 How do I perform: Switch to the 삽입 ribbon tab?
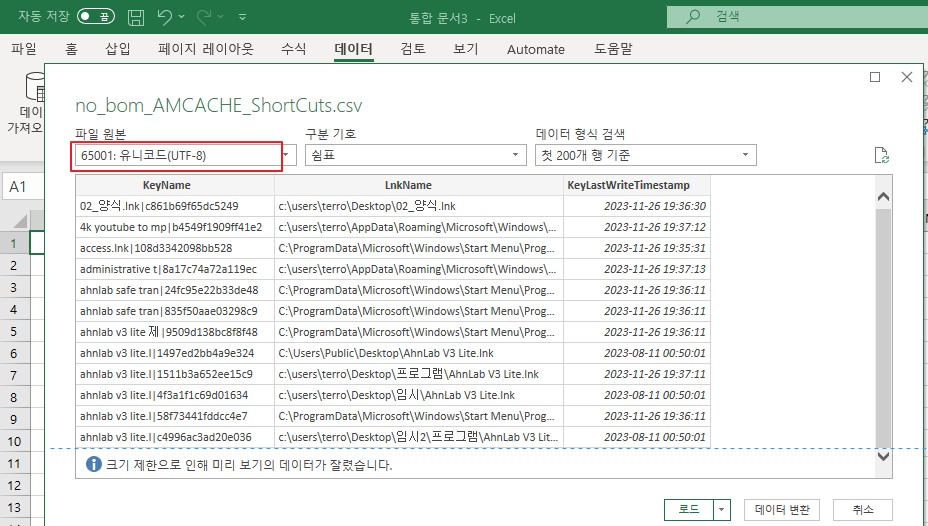[117, 49]
